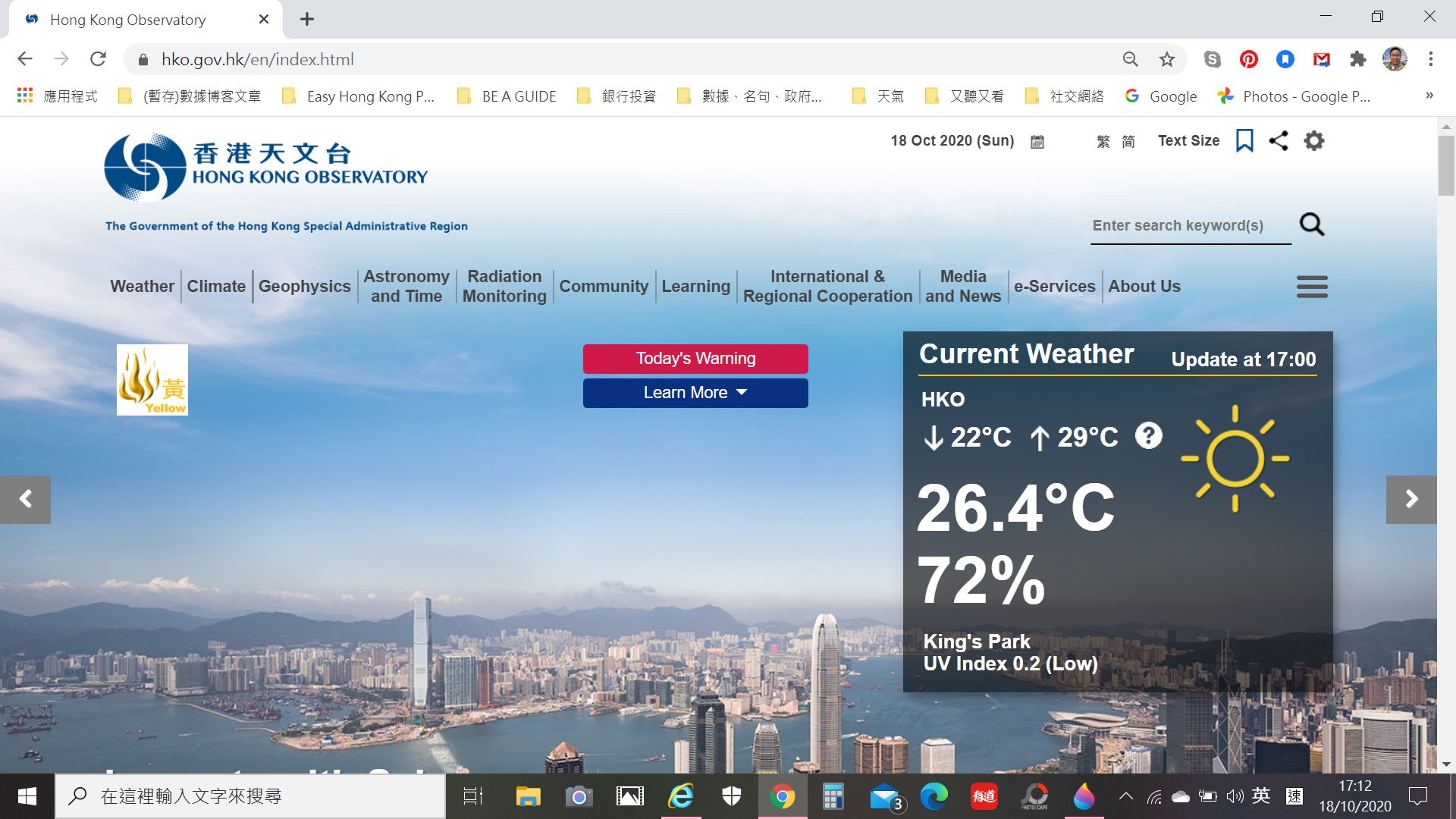Click the calendar icon next to date

(1038, 141)
